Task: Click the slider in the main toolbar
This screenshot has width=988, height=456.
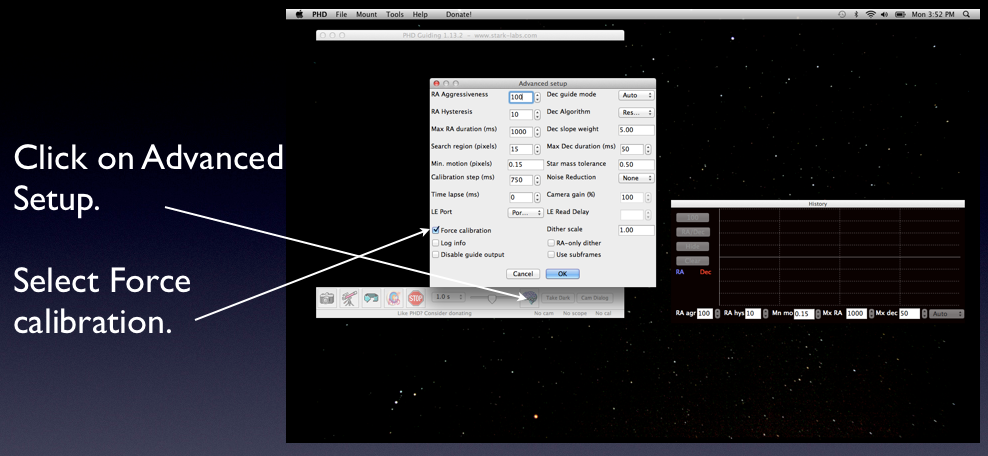Action: [491, 297]
